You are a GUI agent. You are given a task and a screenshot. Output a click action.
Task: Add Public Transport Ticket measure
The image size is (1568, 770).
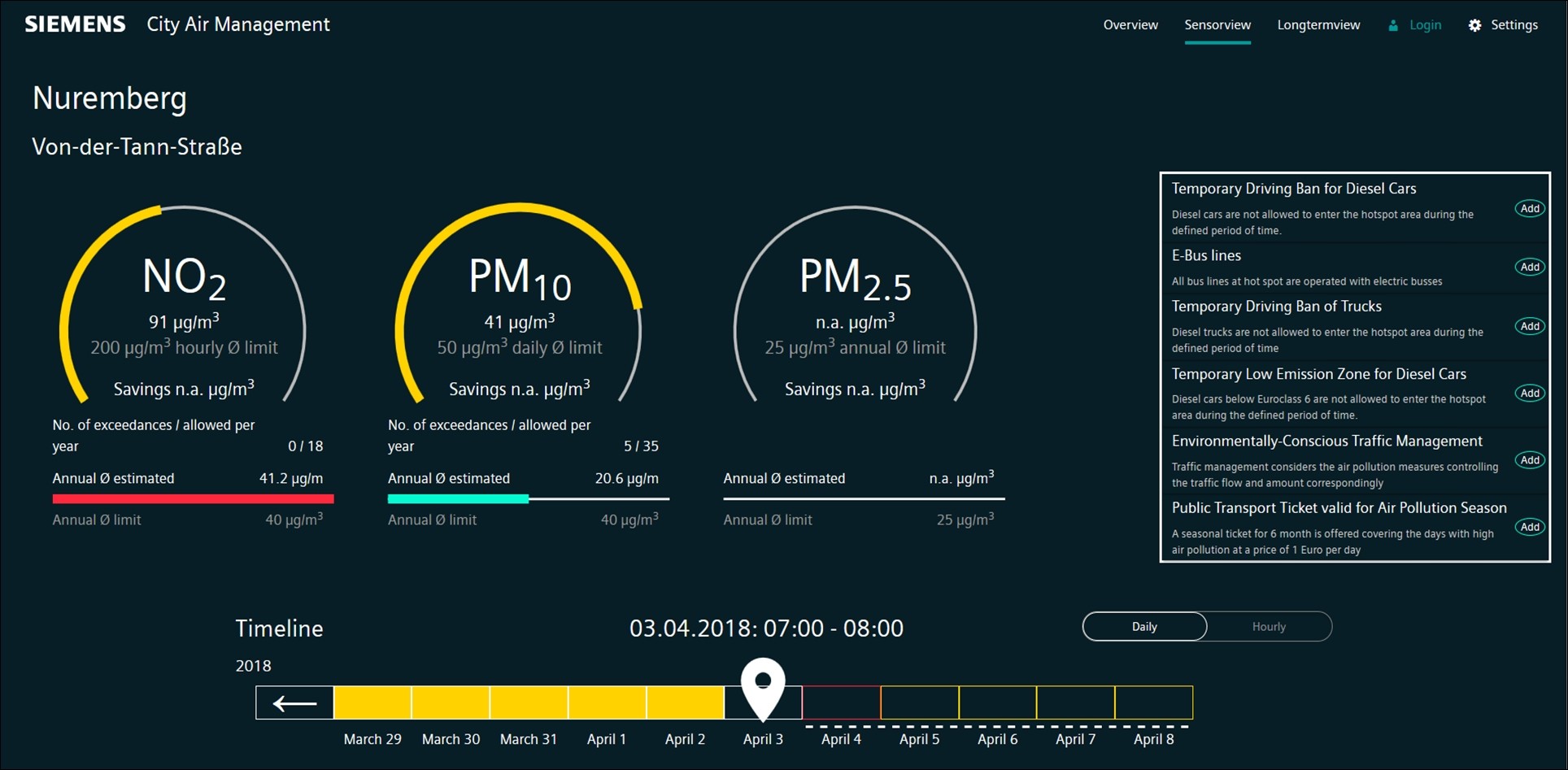pyautogui.click(x=1530, y=527)
